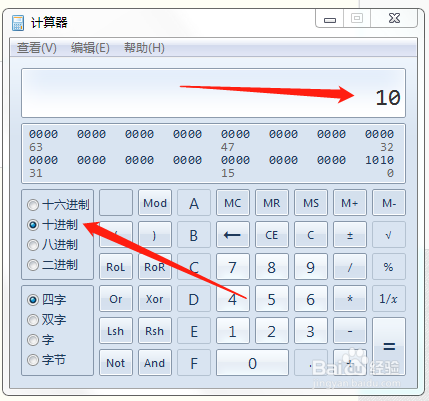Click the hex digit B key

click(x=194, y=235)
